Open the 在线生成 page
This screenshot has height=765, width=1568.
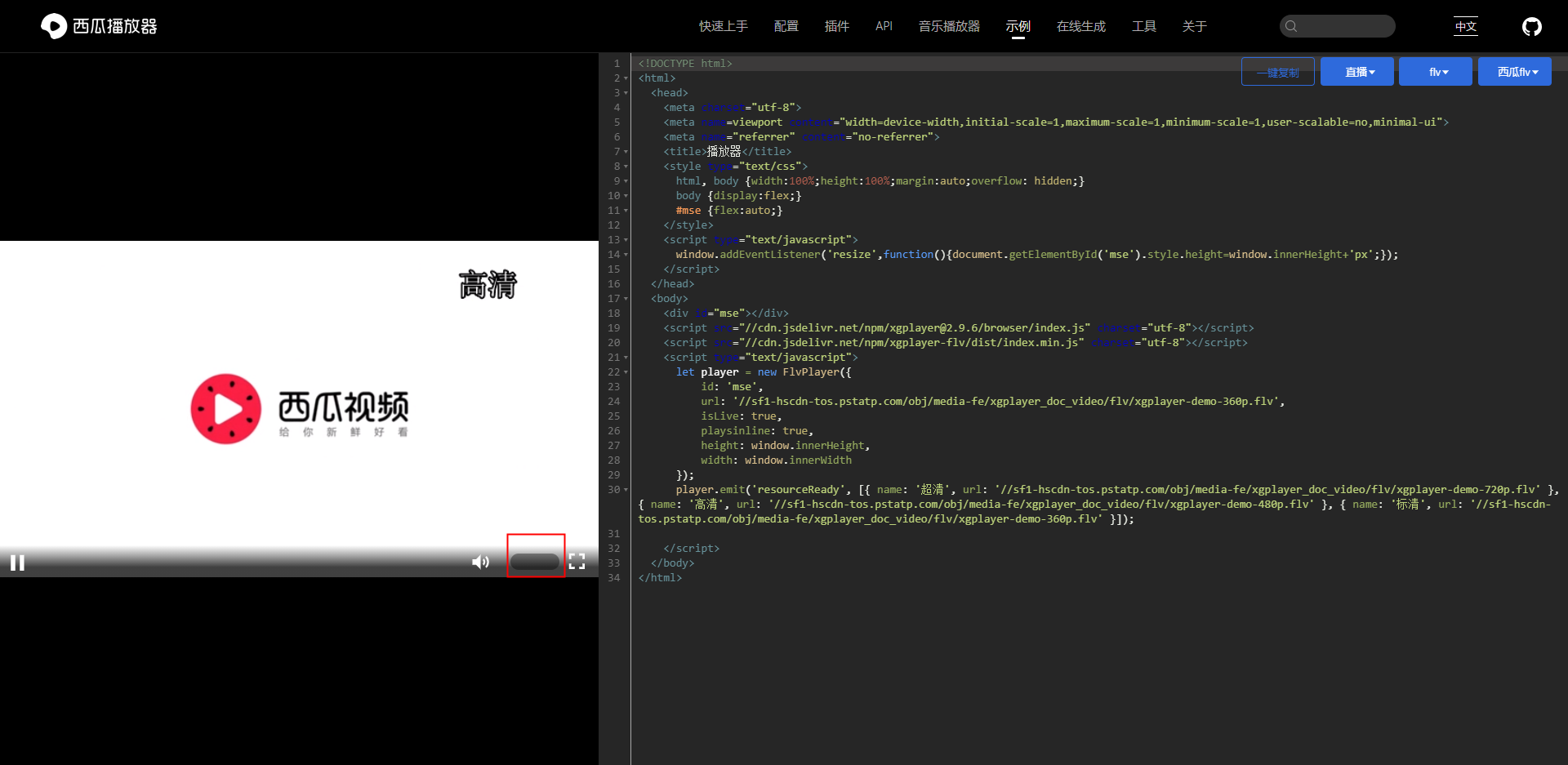click(x=1081, y=26)
